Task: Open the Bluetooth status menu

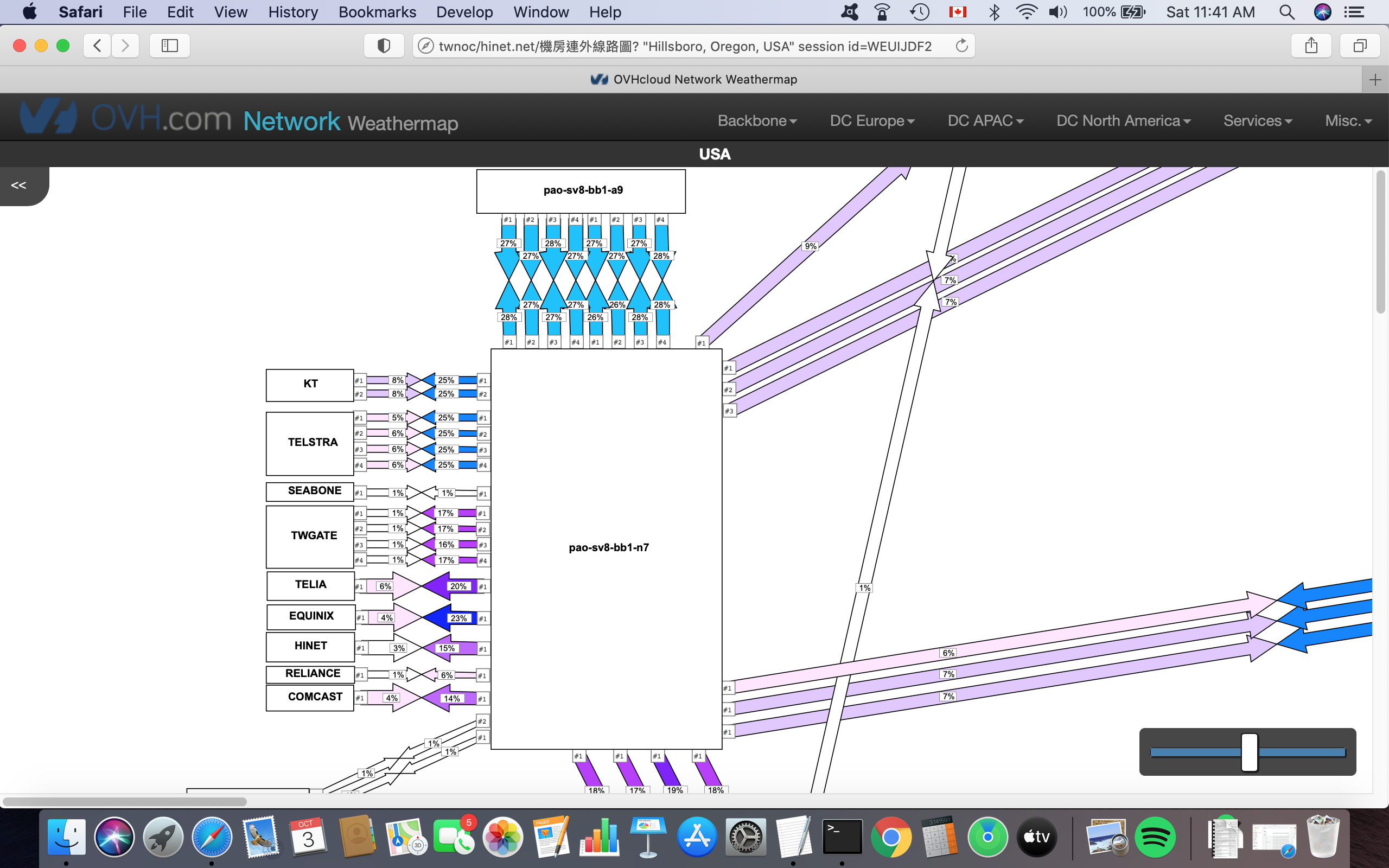Action: (995, 12)
